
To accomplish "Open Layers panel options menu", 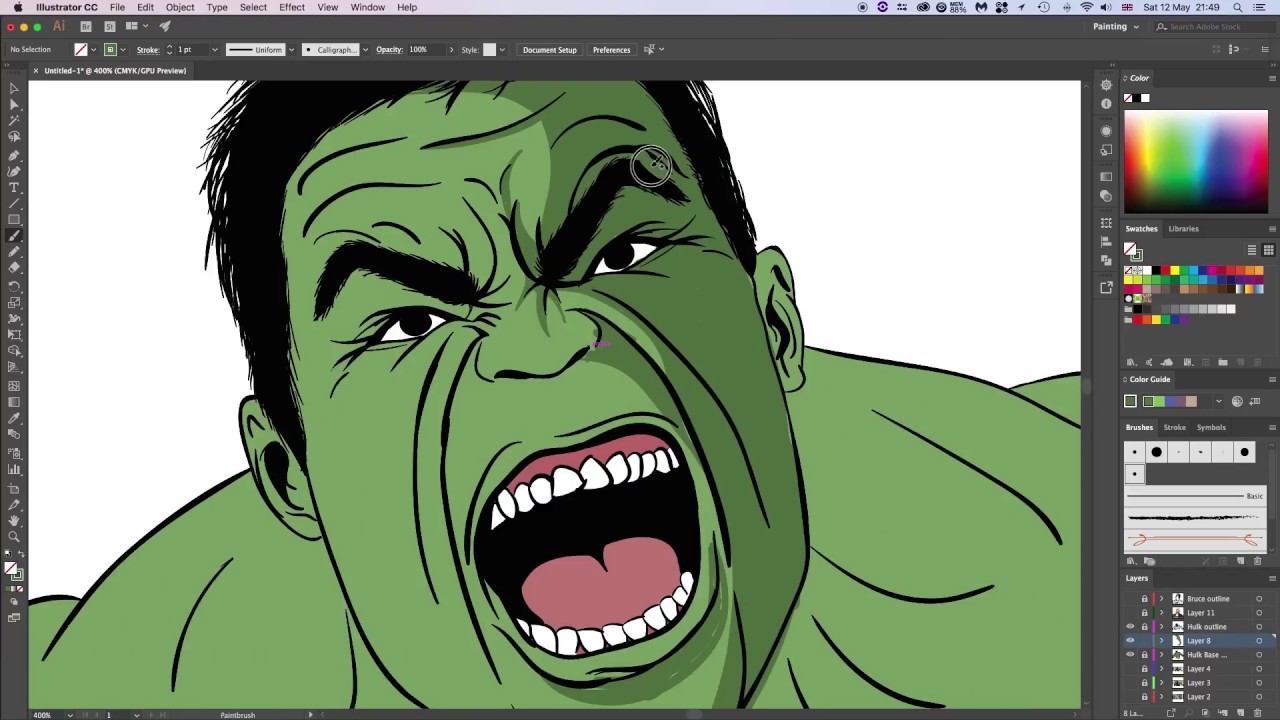I will [1272, 578].
